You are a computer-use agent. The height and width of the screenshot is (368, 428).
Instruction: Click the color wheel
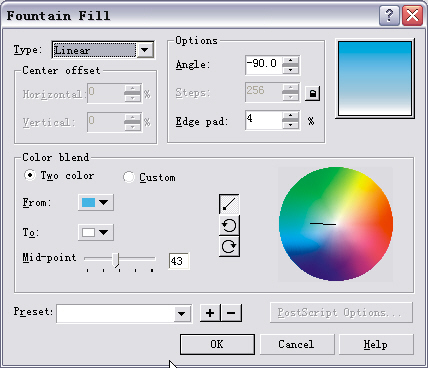tap(336, 224)
